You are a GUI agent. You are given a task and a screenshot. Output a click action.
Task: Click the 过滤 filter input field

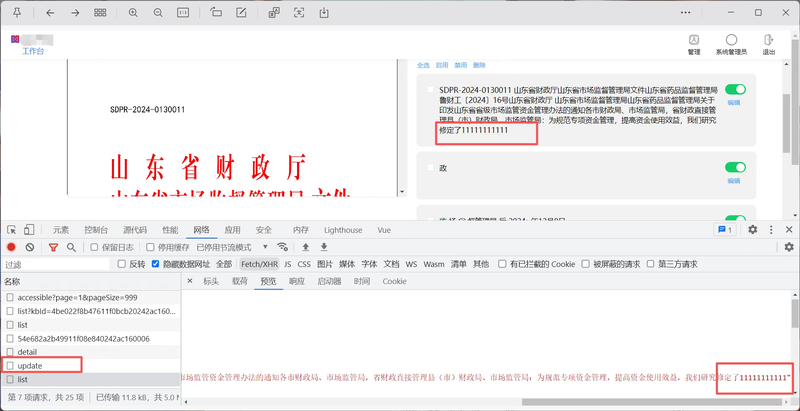[56, 265]
